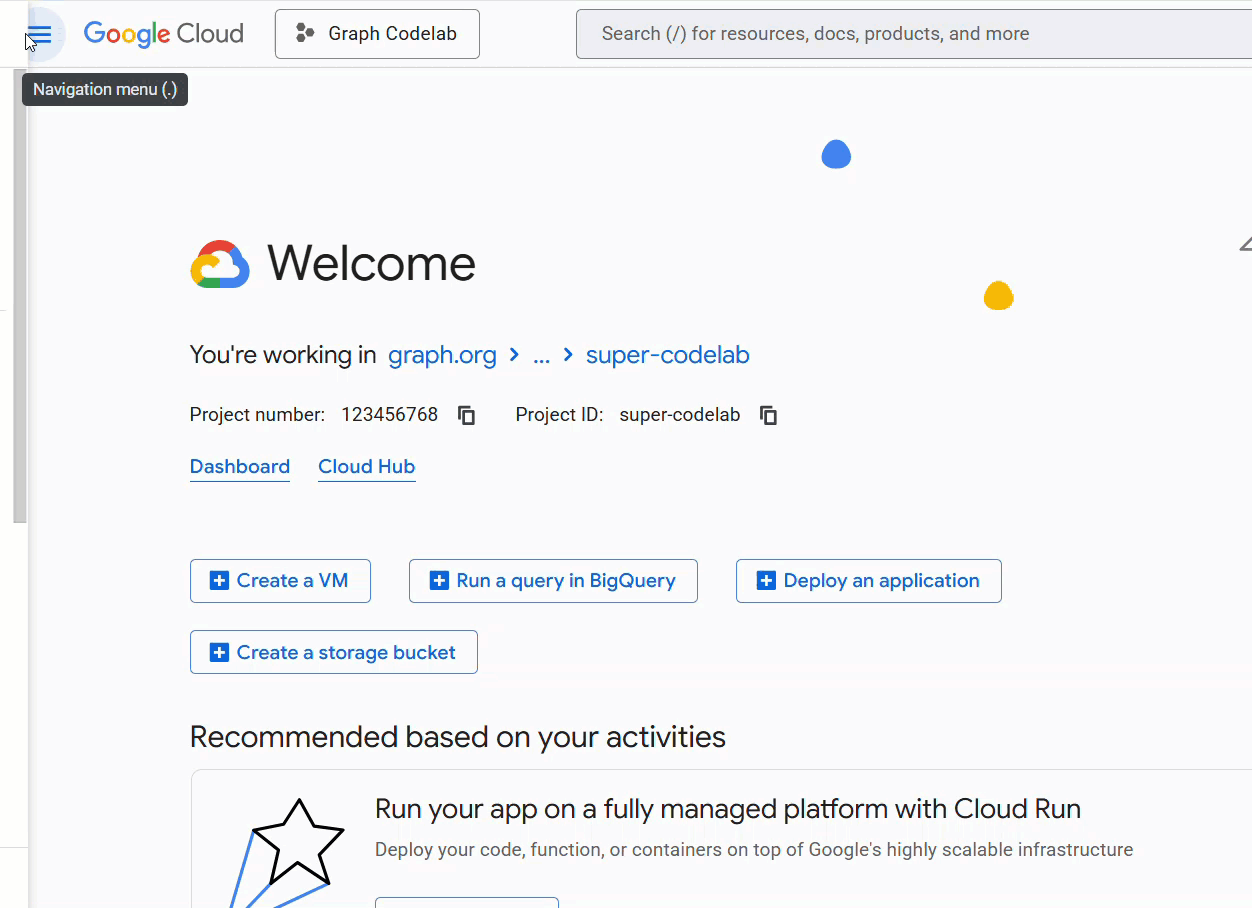Copy the project ID
Viewport: 1252px width, 908px height.
767,414
